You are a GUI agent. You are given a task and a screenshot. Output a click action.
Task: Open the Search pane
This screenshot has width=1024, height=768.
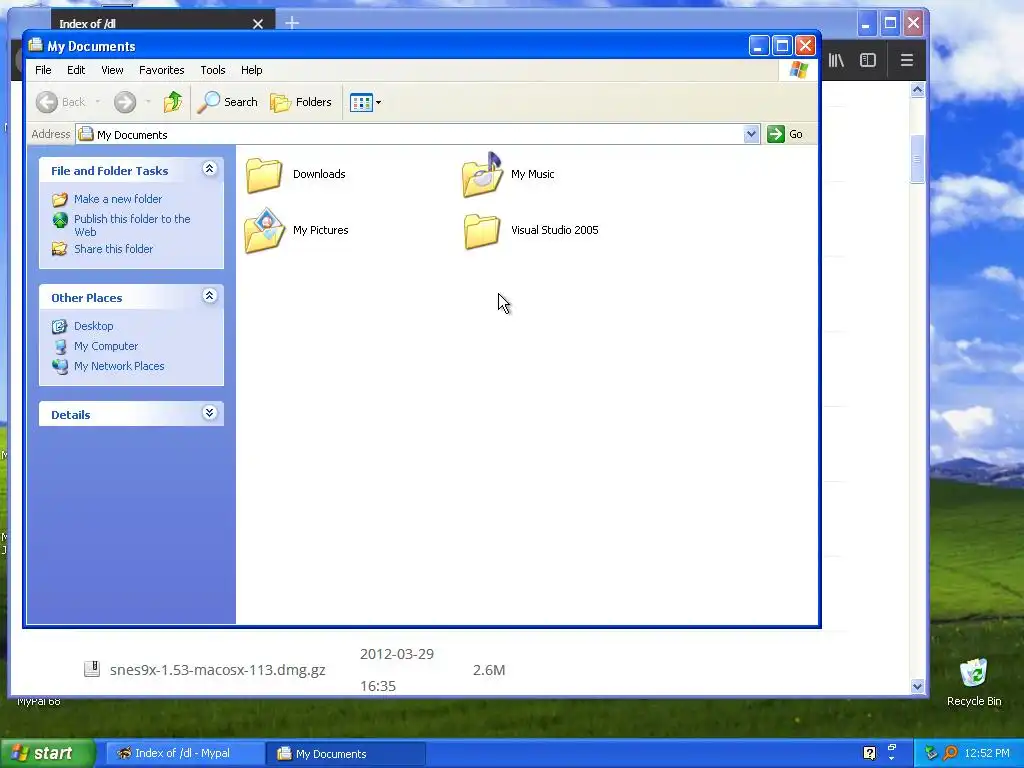[x=227, y=102]
